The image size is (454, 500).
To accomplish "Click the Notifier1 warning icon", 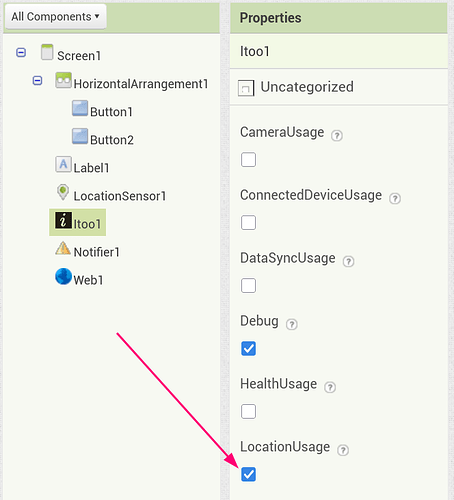I will pos(63,248).
